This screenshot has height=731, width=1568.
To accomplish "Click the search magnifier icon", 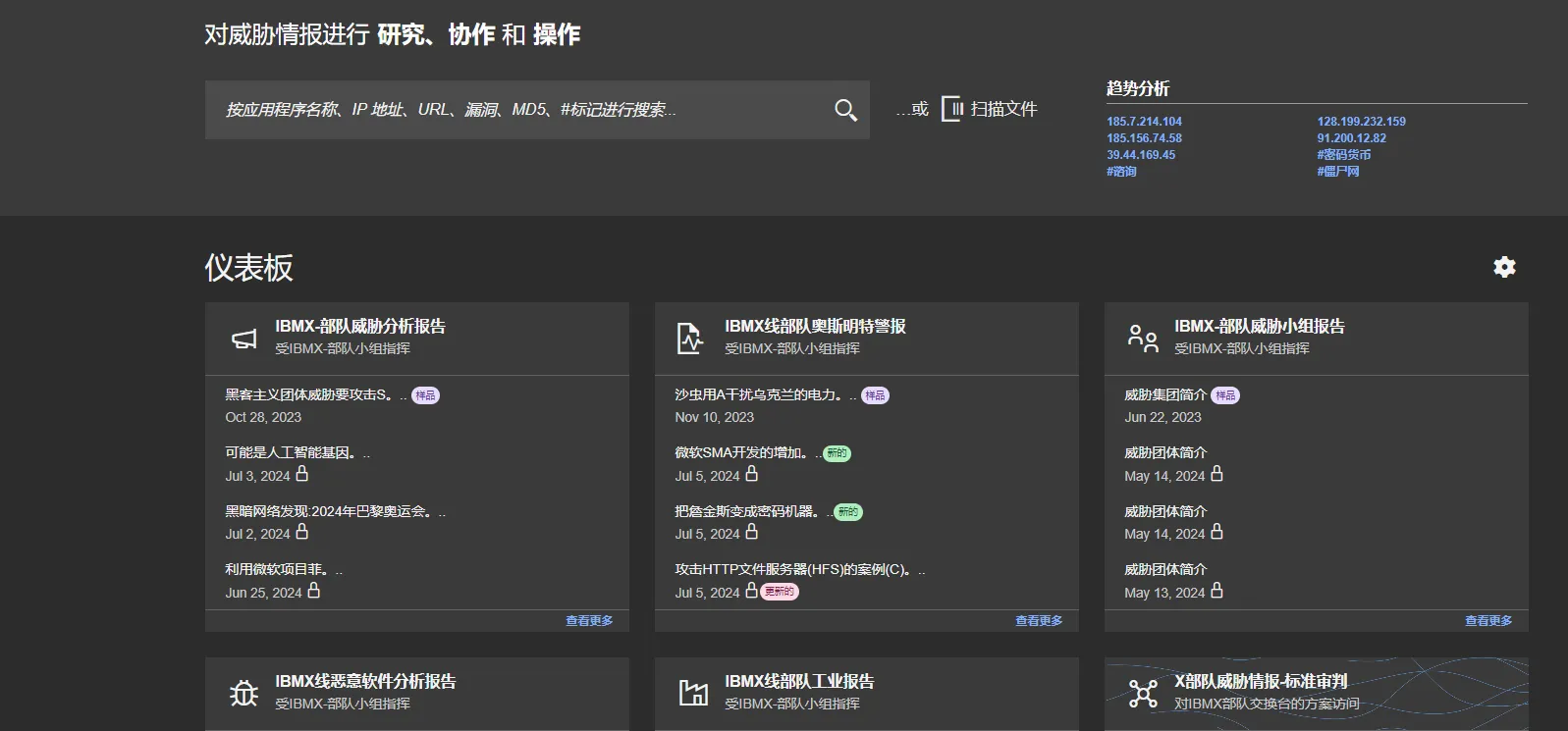I will point(845,110).
